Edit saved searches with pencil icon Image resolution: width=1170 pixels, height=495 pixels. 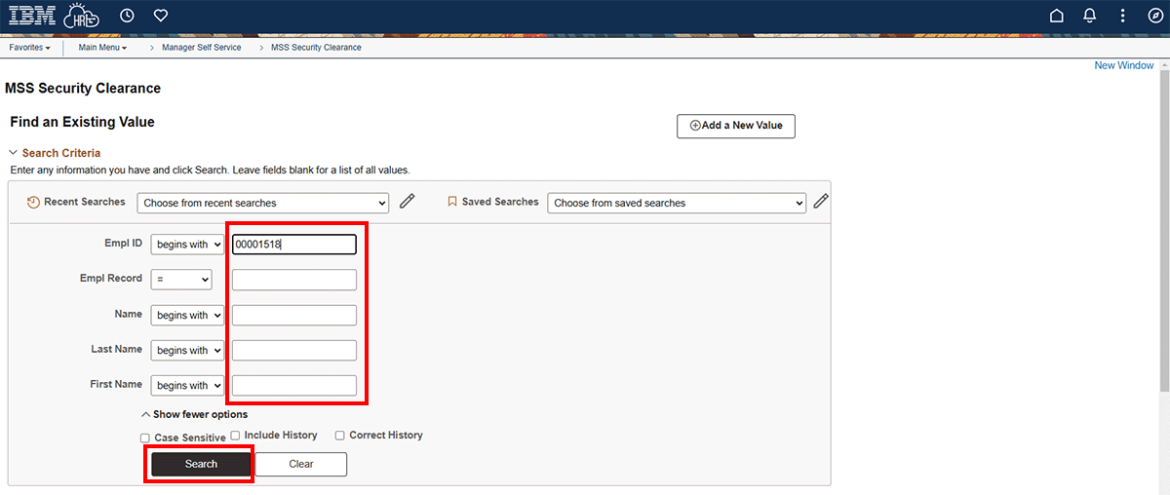(821, 201)
